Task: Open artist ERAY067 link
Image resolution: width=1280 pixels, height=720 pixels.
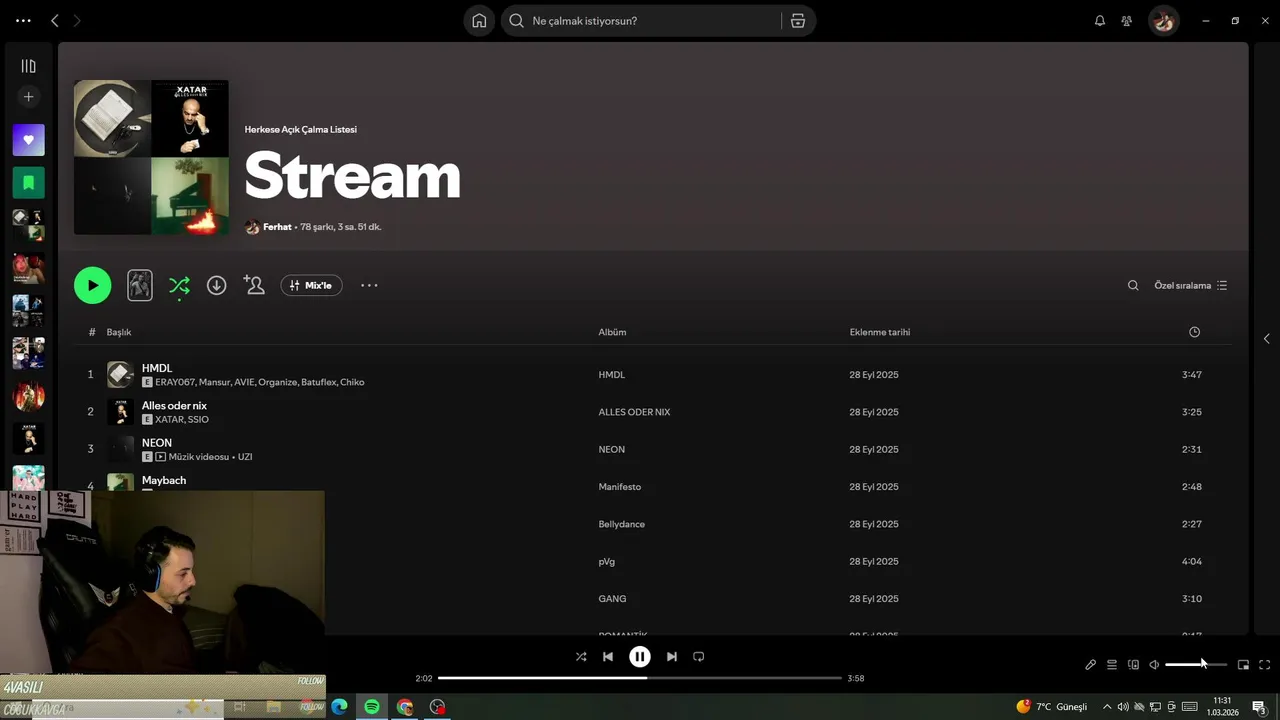Action: [174, 382]
